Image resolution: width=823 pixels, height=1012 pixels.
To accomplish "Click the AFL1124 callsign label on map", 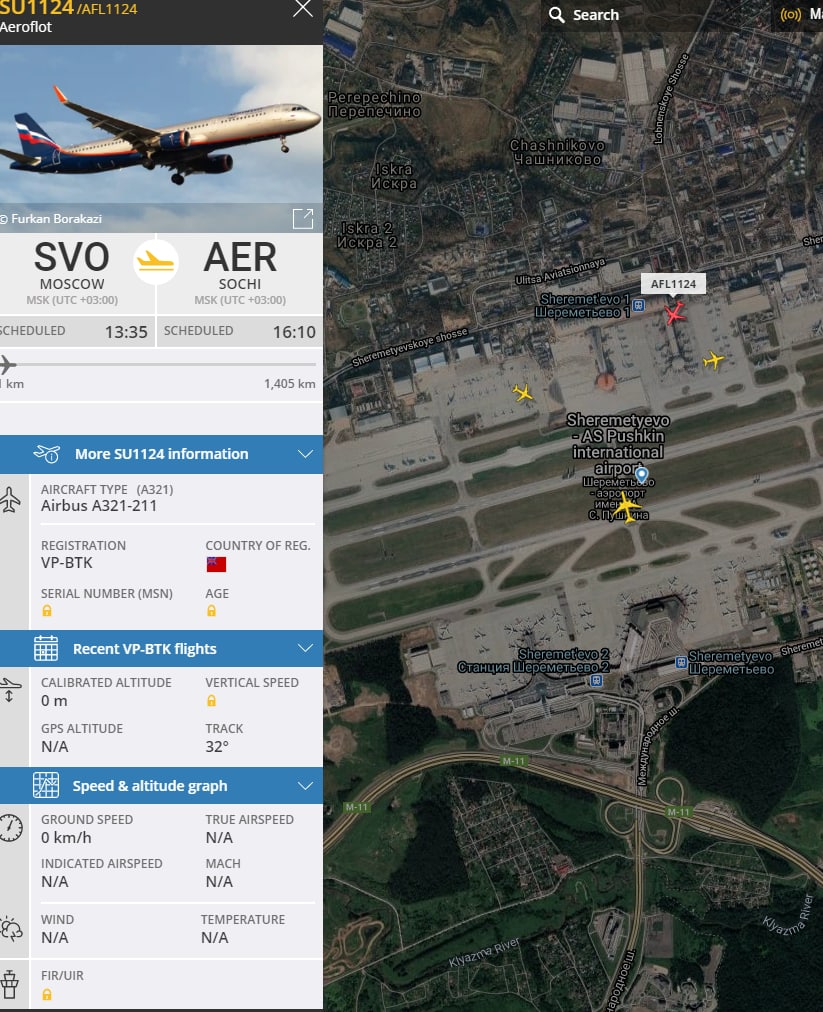I will (673, 284).
